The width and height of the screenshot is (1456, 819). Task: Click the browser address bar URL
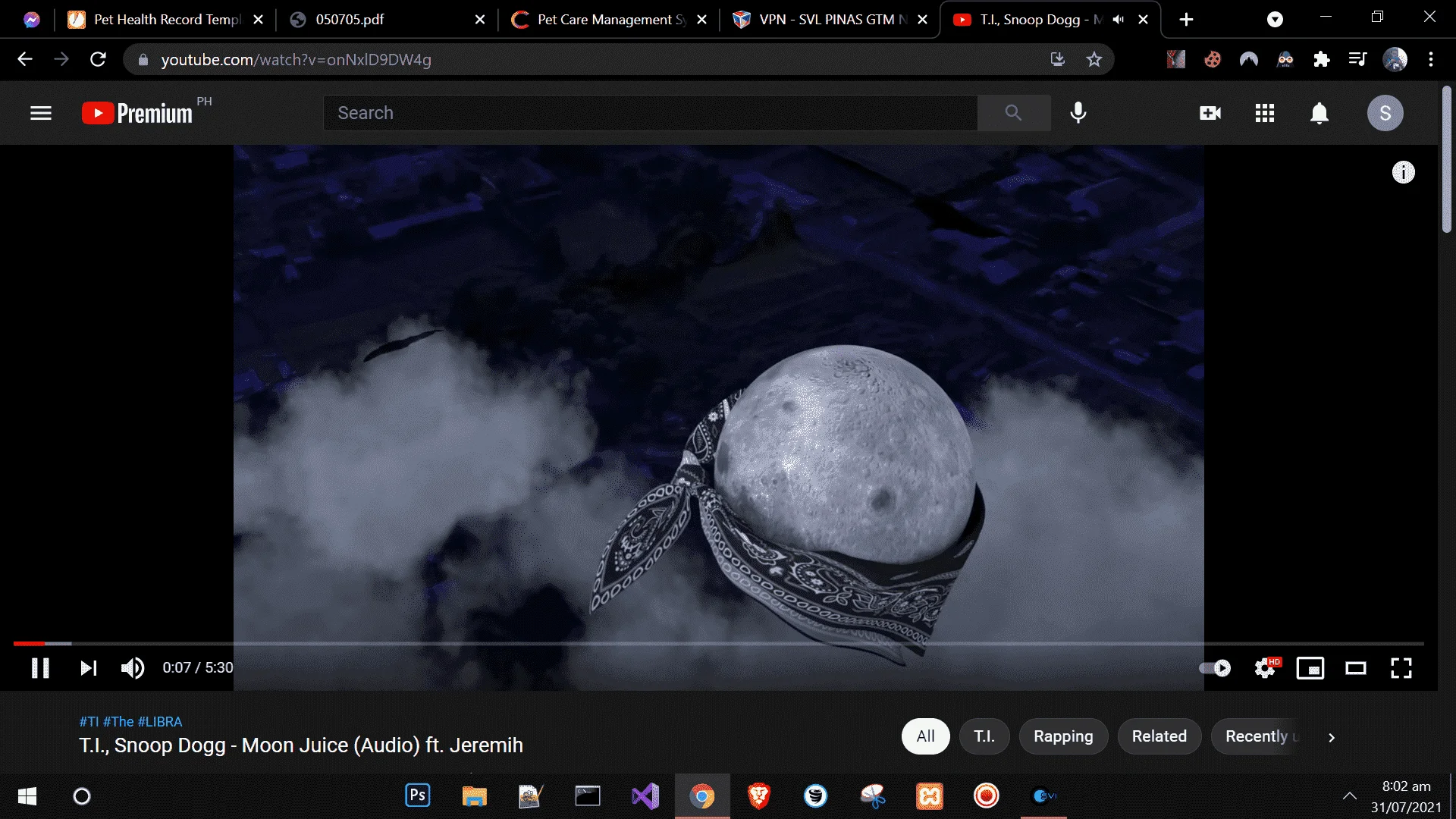click(x=296, y=60)
